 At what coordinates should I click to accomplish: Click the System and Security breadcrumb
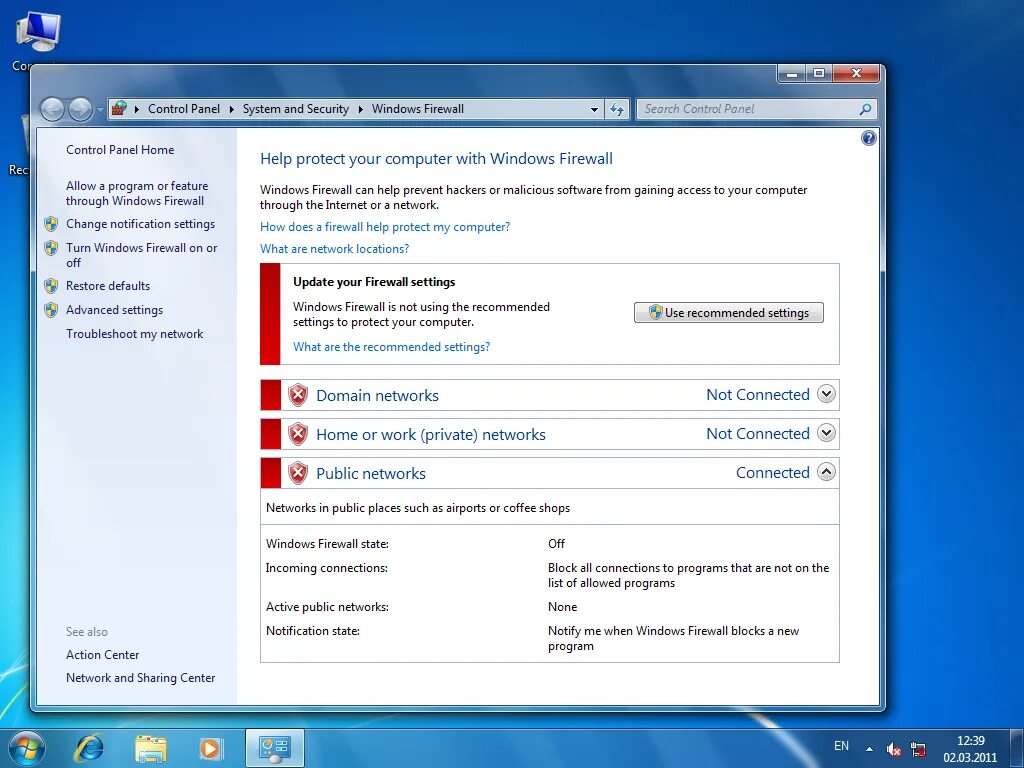coord(296,109)
